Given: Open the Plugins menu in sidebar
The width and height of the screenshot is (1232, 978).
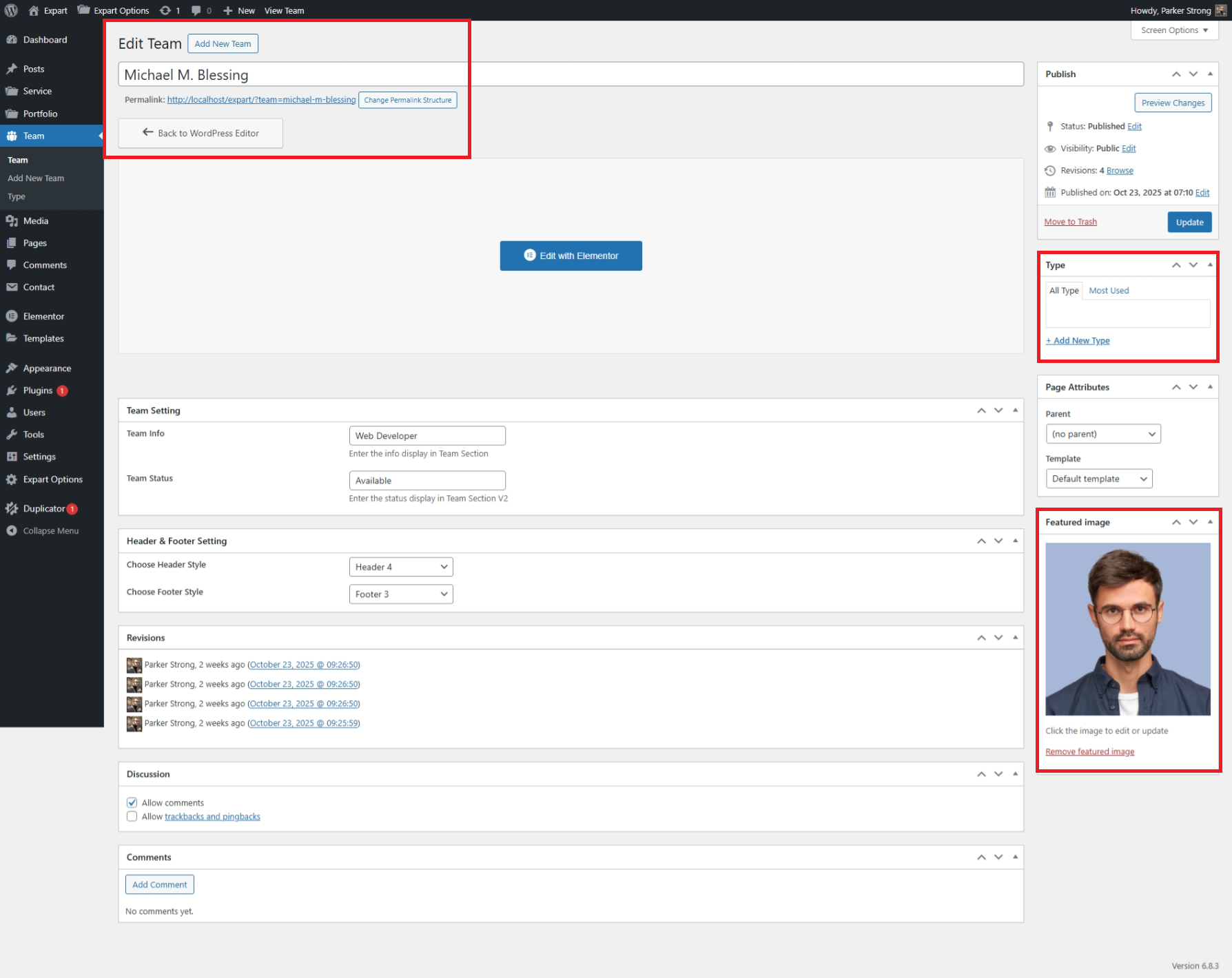Looking at the screenshot, I should click(38, 391).
